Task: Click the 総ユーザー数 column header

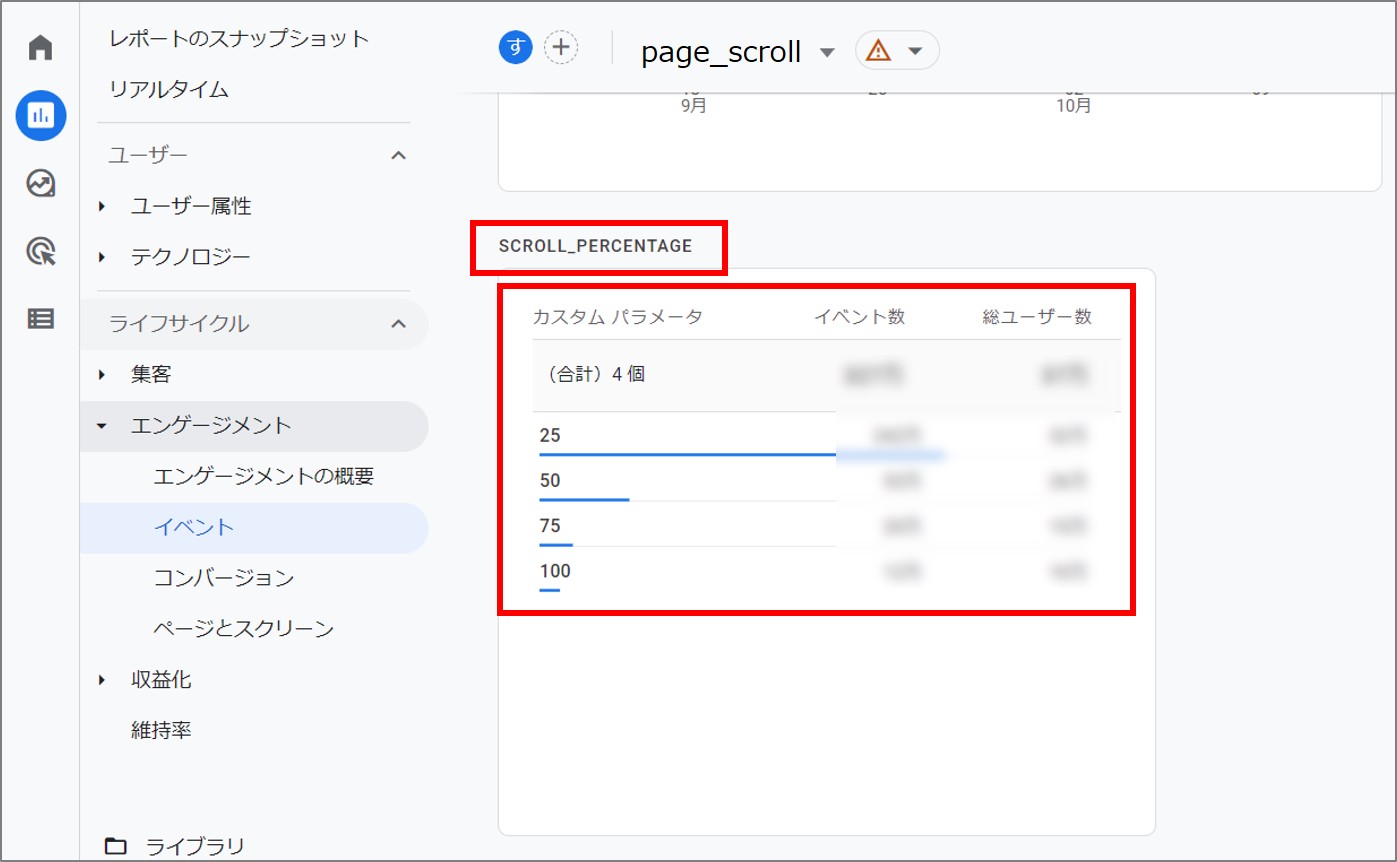Action: coord(1037,317)
